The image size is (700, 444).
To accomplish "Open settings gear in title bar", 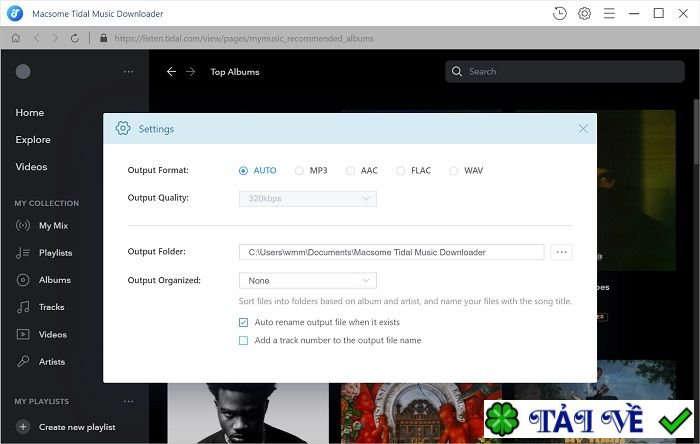I will [x=584, y=13].
